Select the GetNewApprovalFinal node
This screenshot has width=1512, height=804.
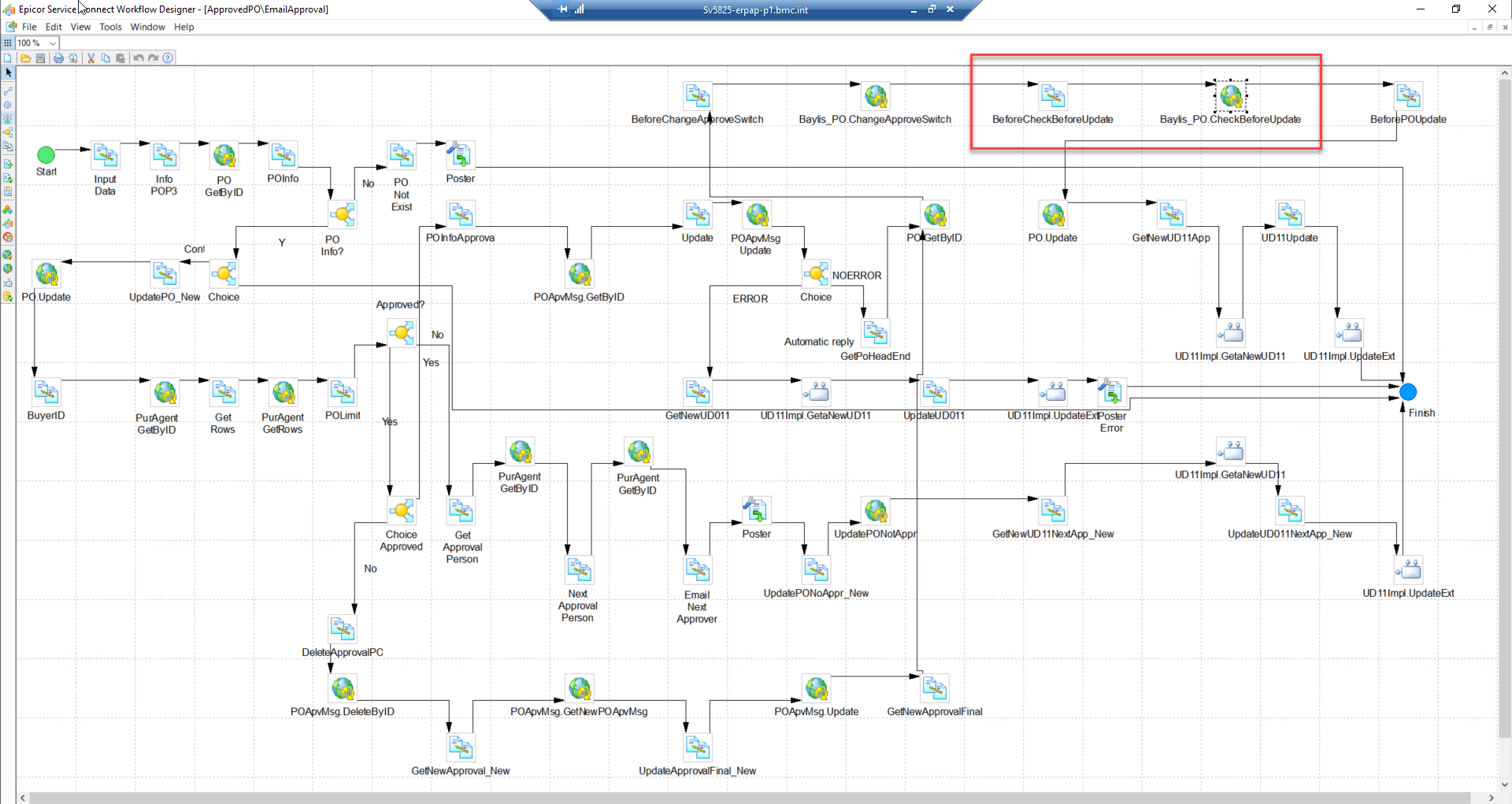[x=935, y=688]
